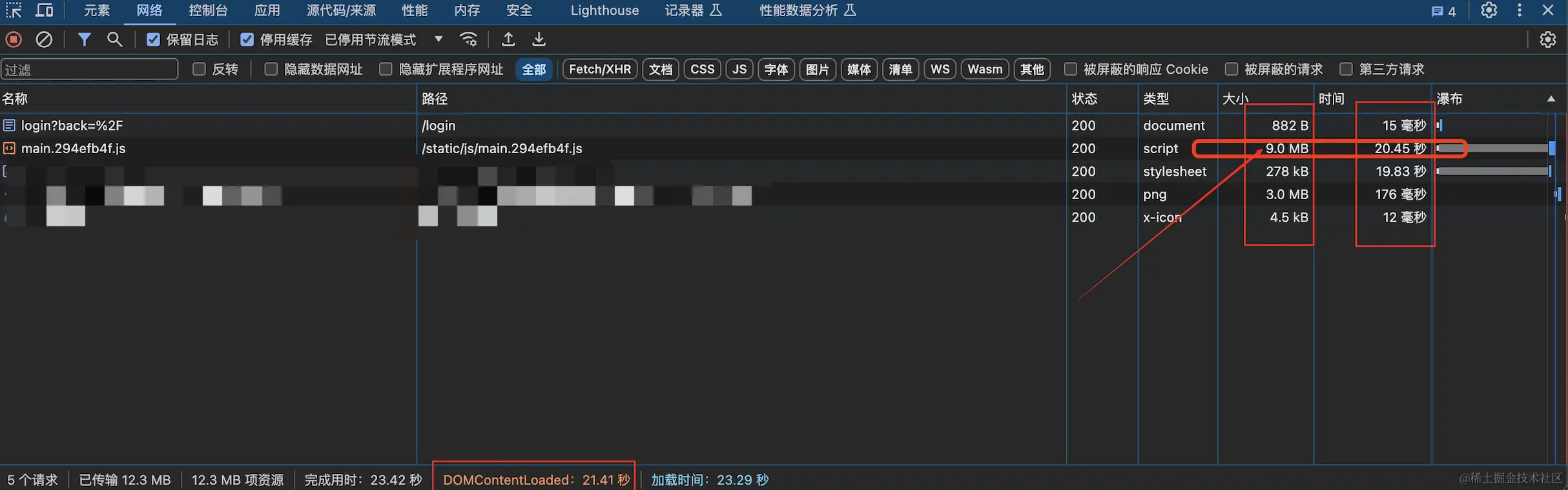
Task: Click waterfall bar of stylesheet row
Action: [1494, 171]
